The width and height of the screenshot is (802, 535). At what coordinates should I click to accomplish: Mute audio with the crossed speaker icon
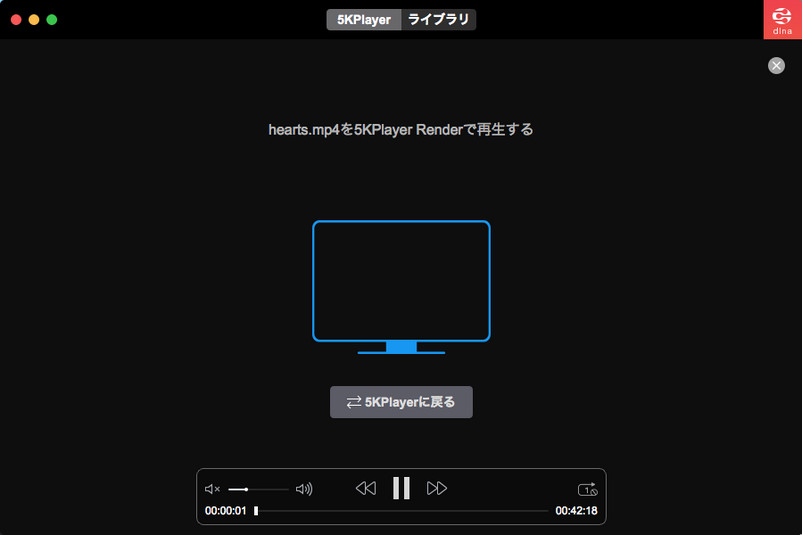pos(212,489)
